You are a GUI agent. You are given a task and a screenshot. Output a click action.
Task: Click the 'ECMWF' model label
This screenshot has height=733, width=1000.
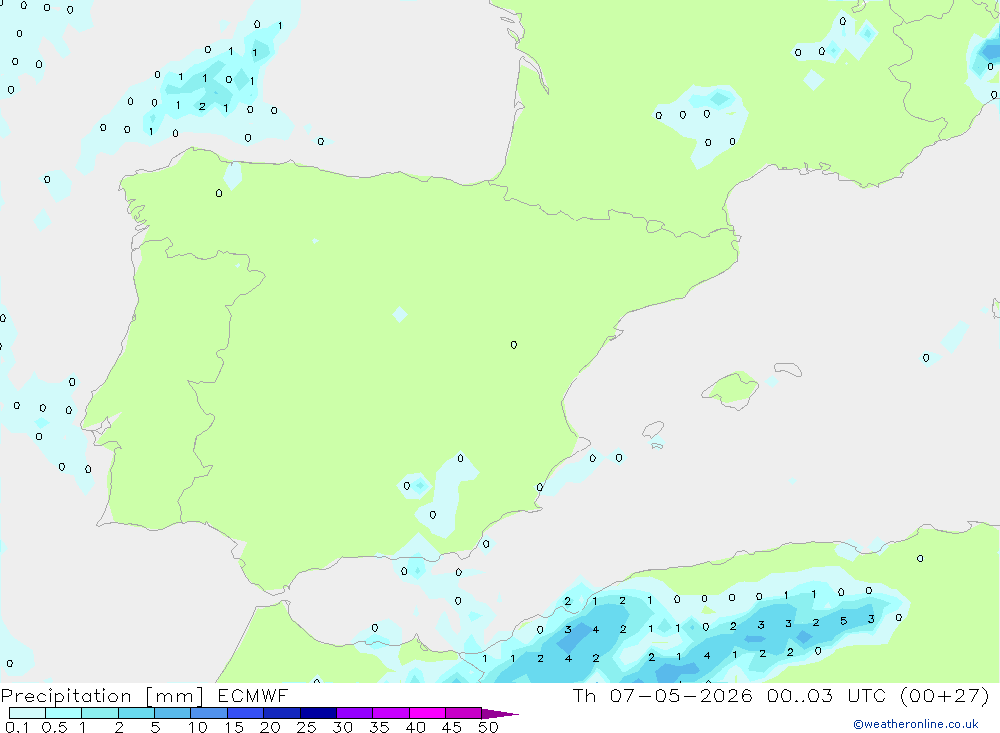click(x=253, y=695)
